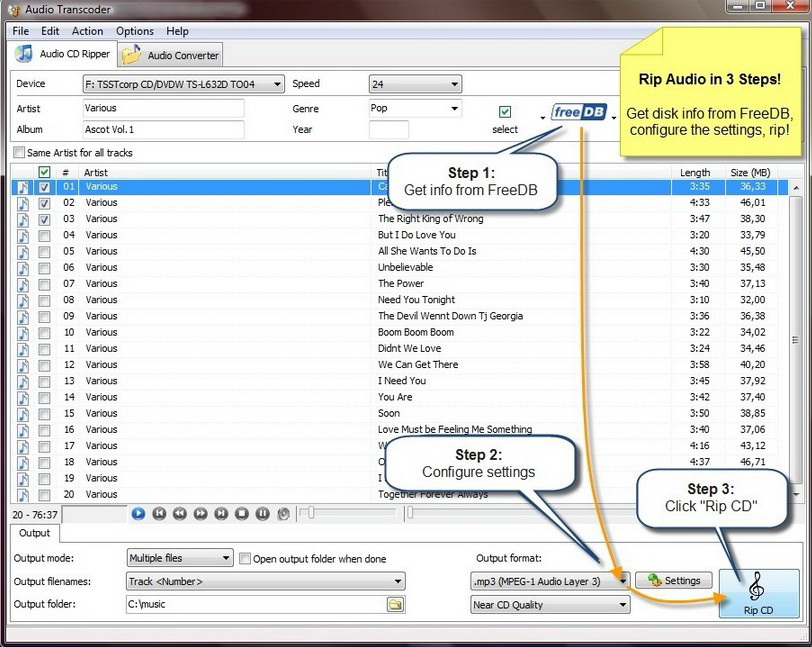This screenshot has width=812, height=647.
Task: Sort by the Size (MB) column header
Action: 750,172
